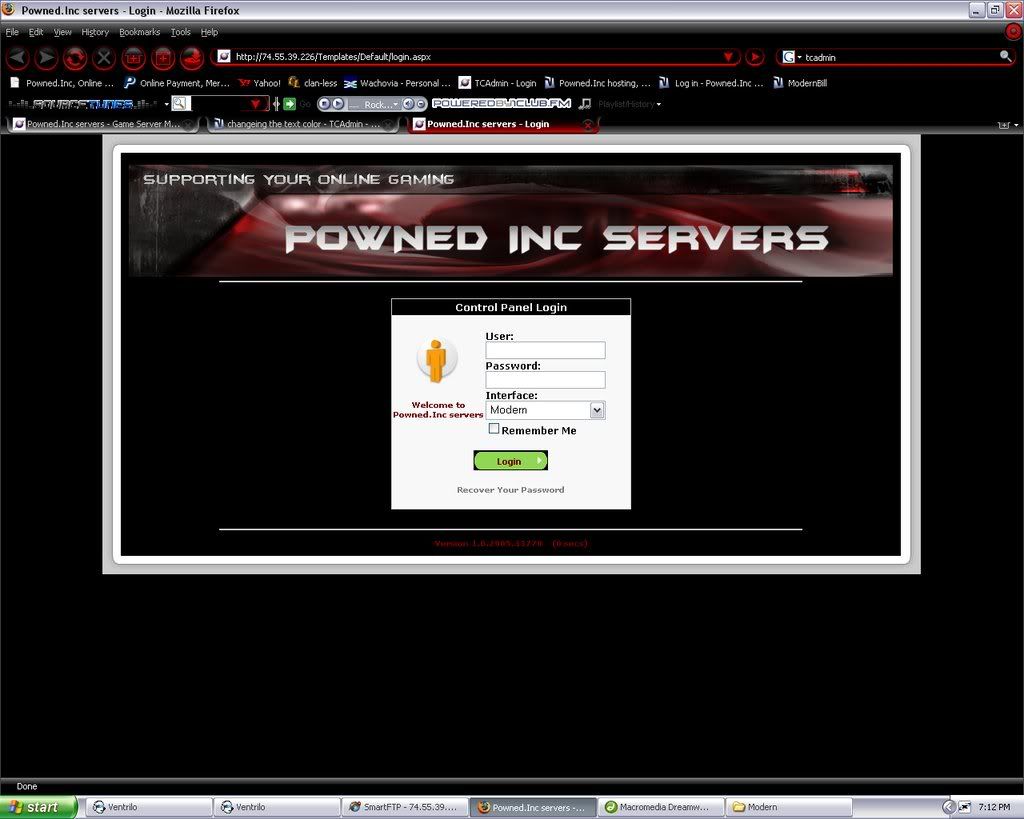Click the magnifier icon in the search box
Image resolution: width=1024 pixels, height=819 pixels.
(1005, 57)
